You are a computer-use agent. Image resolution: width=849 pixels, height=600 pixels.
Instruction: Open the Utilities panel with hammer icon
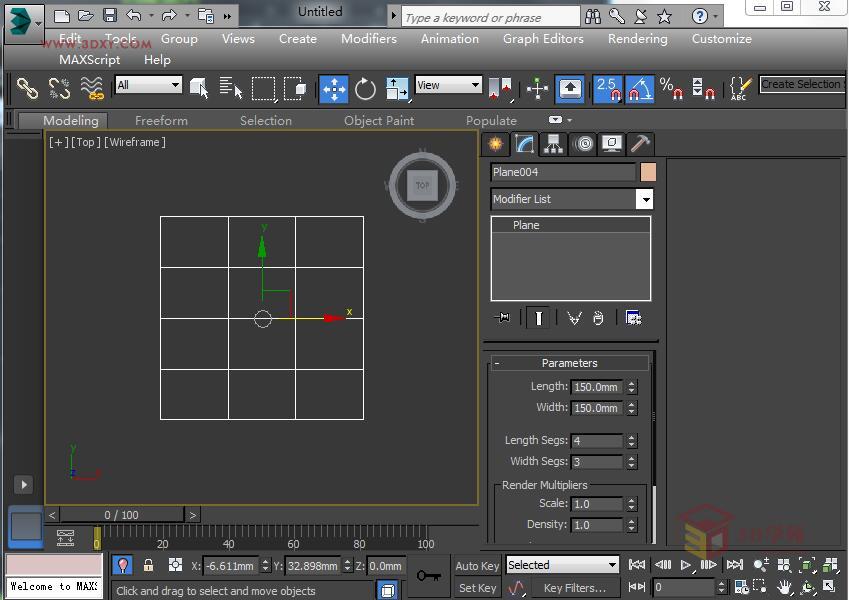click(639, 144)
